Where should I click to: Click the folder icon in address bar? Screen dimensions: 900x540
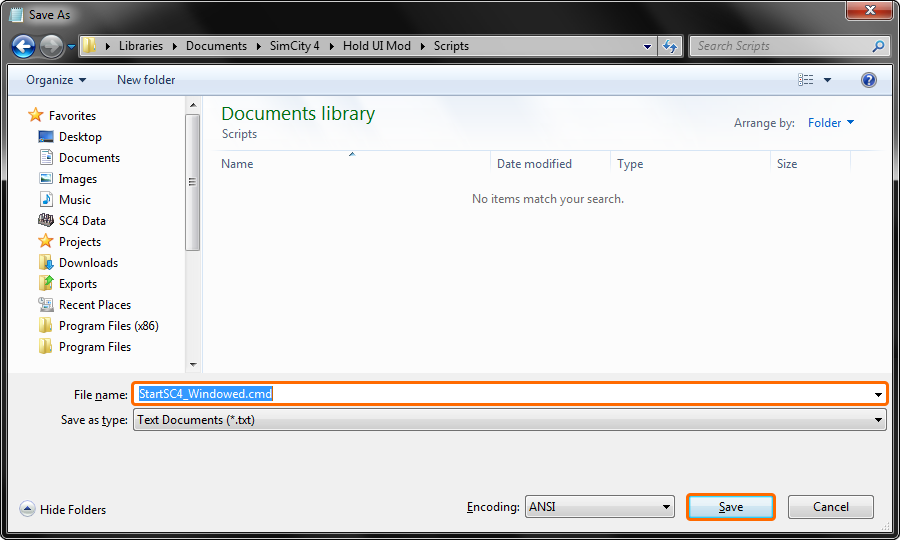click(89, 45)
